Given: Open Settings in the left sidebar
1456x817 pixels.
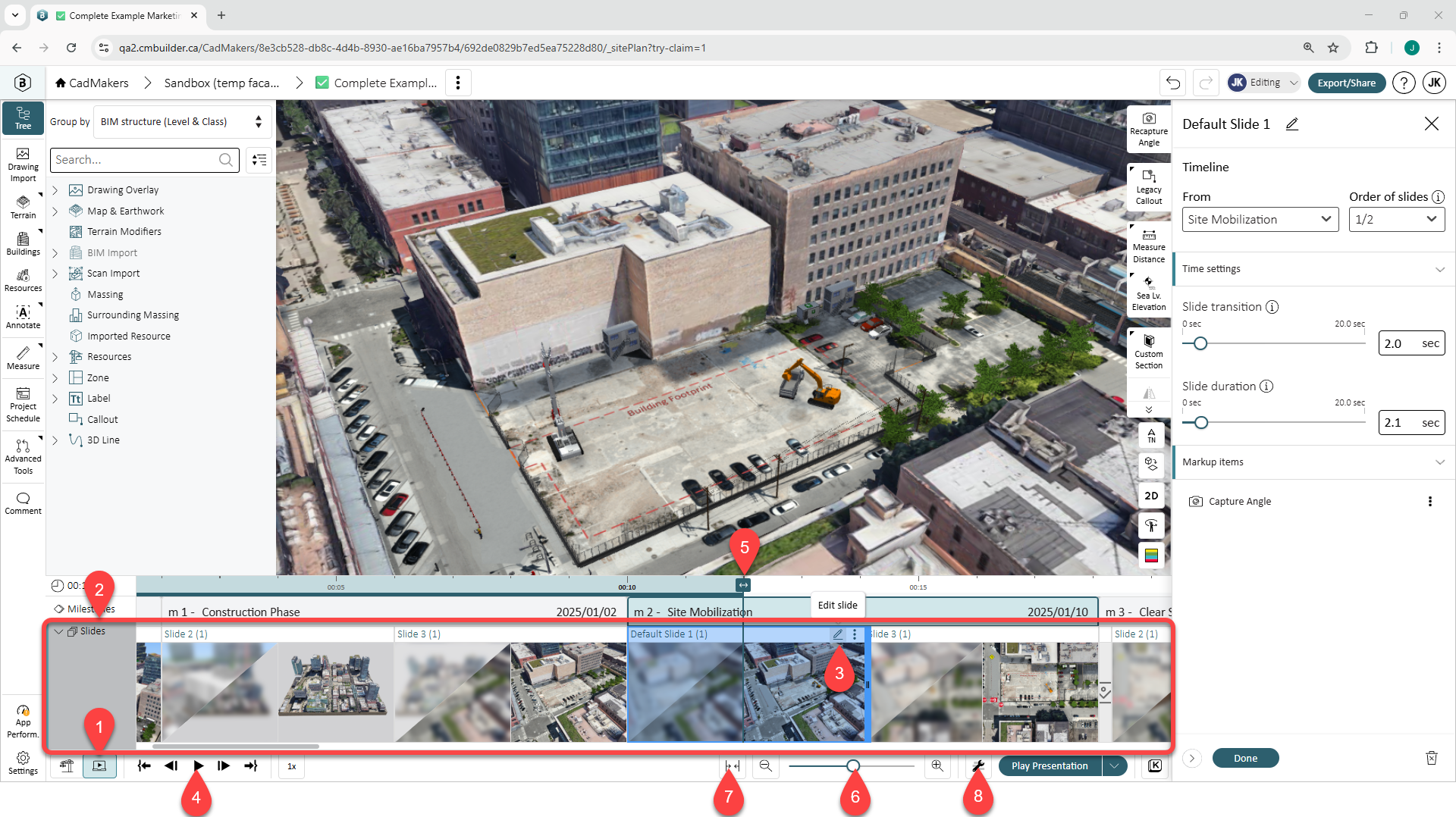Looking at the screenshot, I should [23, 762].
